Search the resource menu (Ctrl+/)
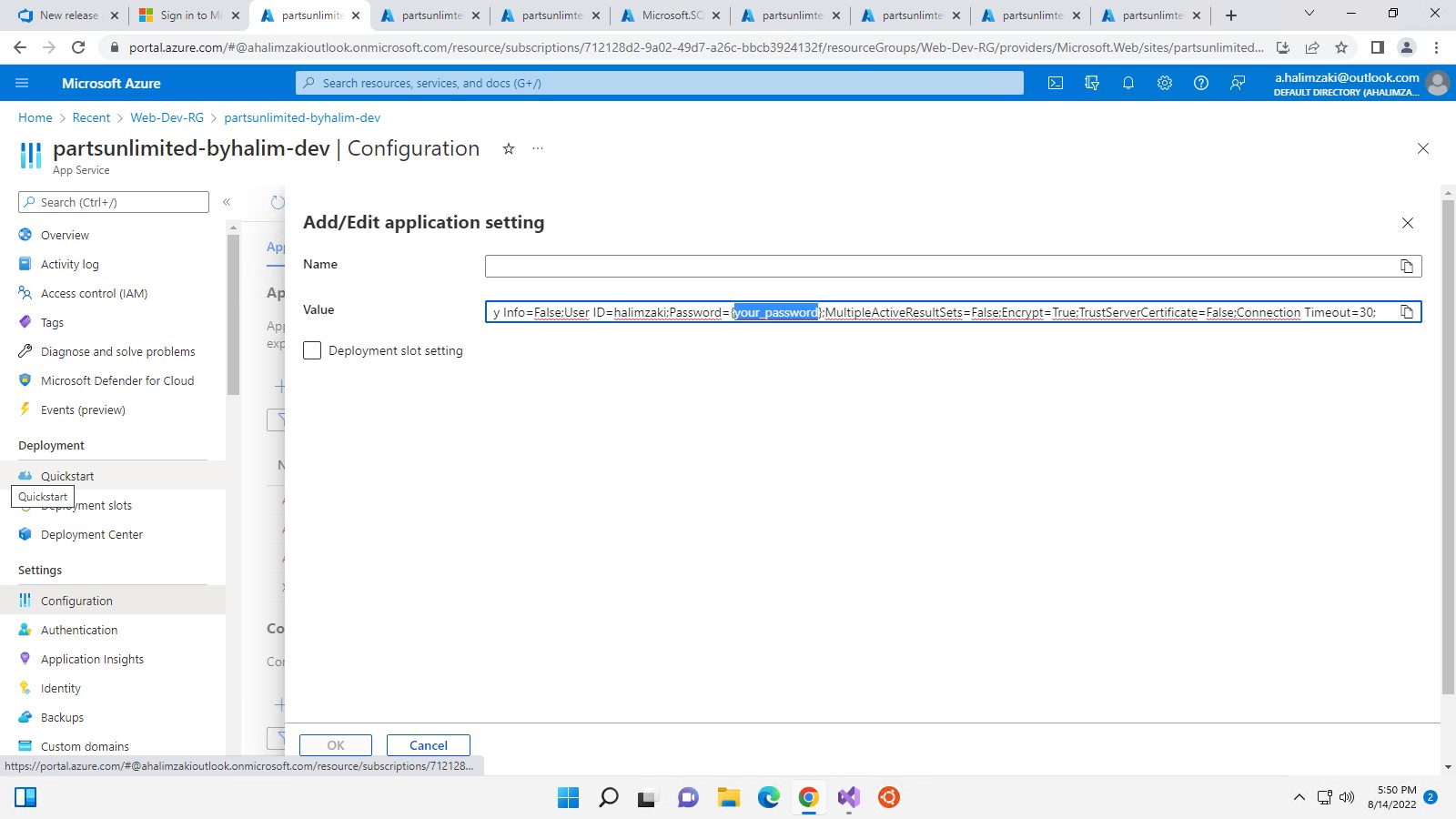This screenshot has width=1456, height=819. (x=114, y=202)
